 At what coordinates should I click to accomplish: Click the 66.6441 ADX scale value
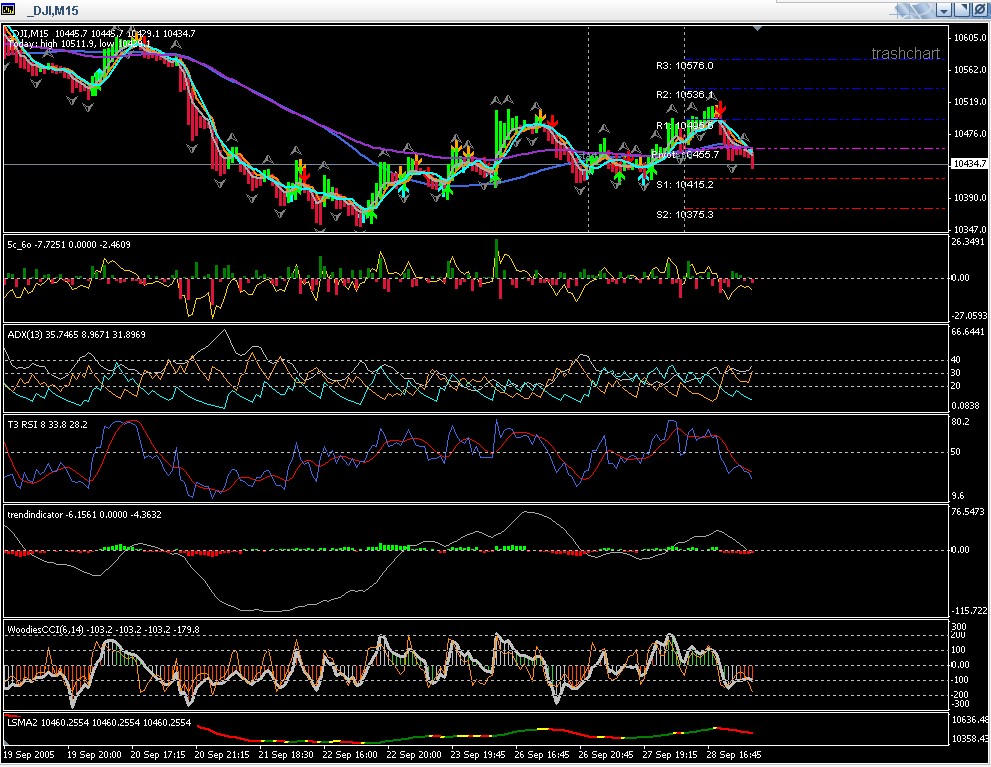click(x=968, y=332)
